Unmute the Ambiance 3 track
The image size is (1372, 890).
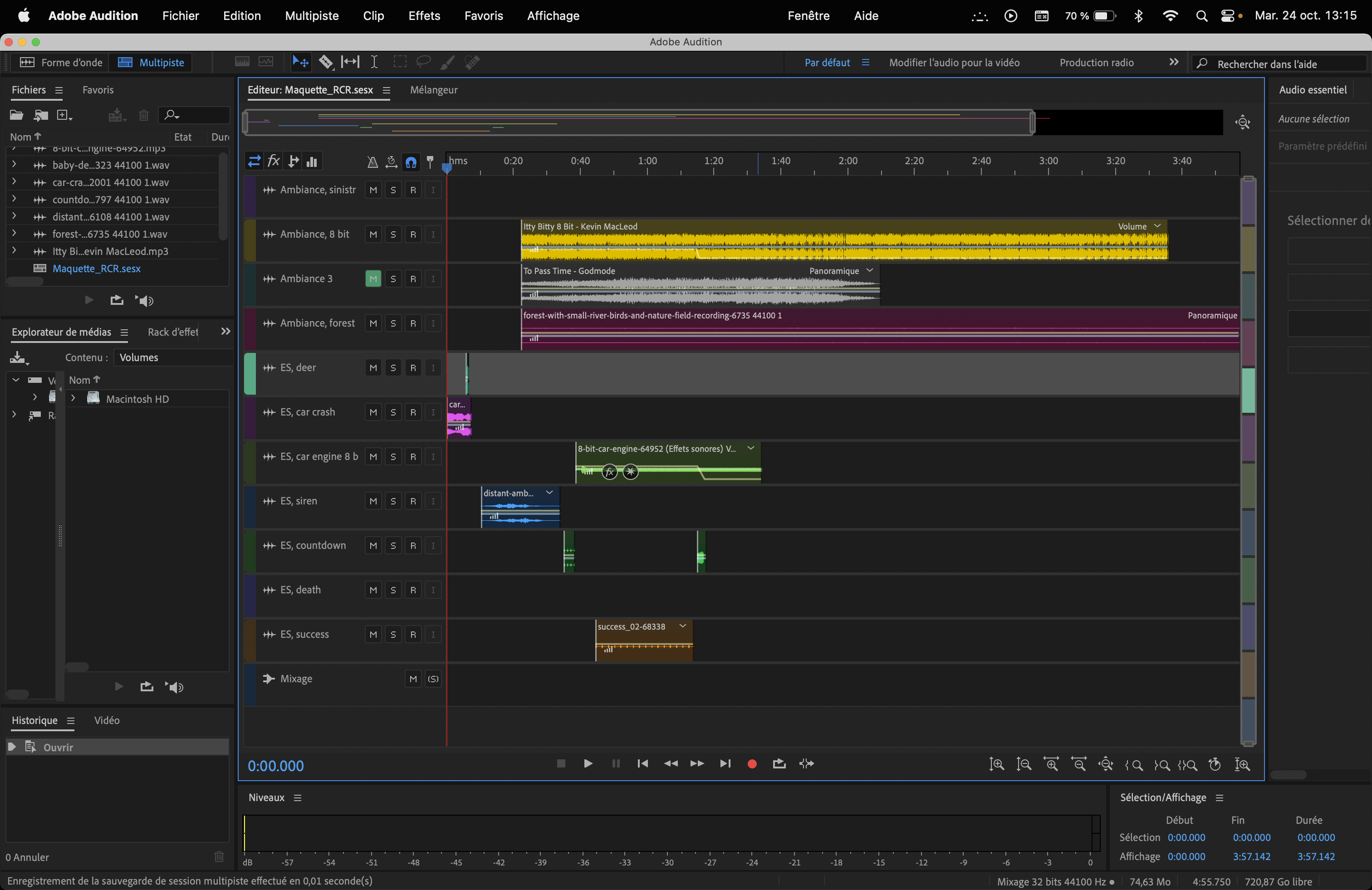[x=373, y=279]
